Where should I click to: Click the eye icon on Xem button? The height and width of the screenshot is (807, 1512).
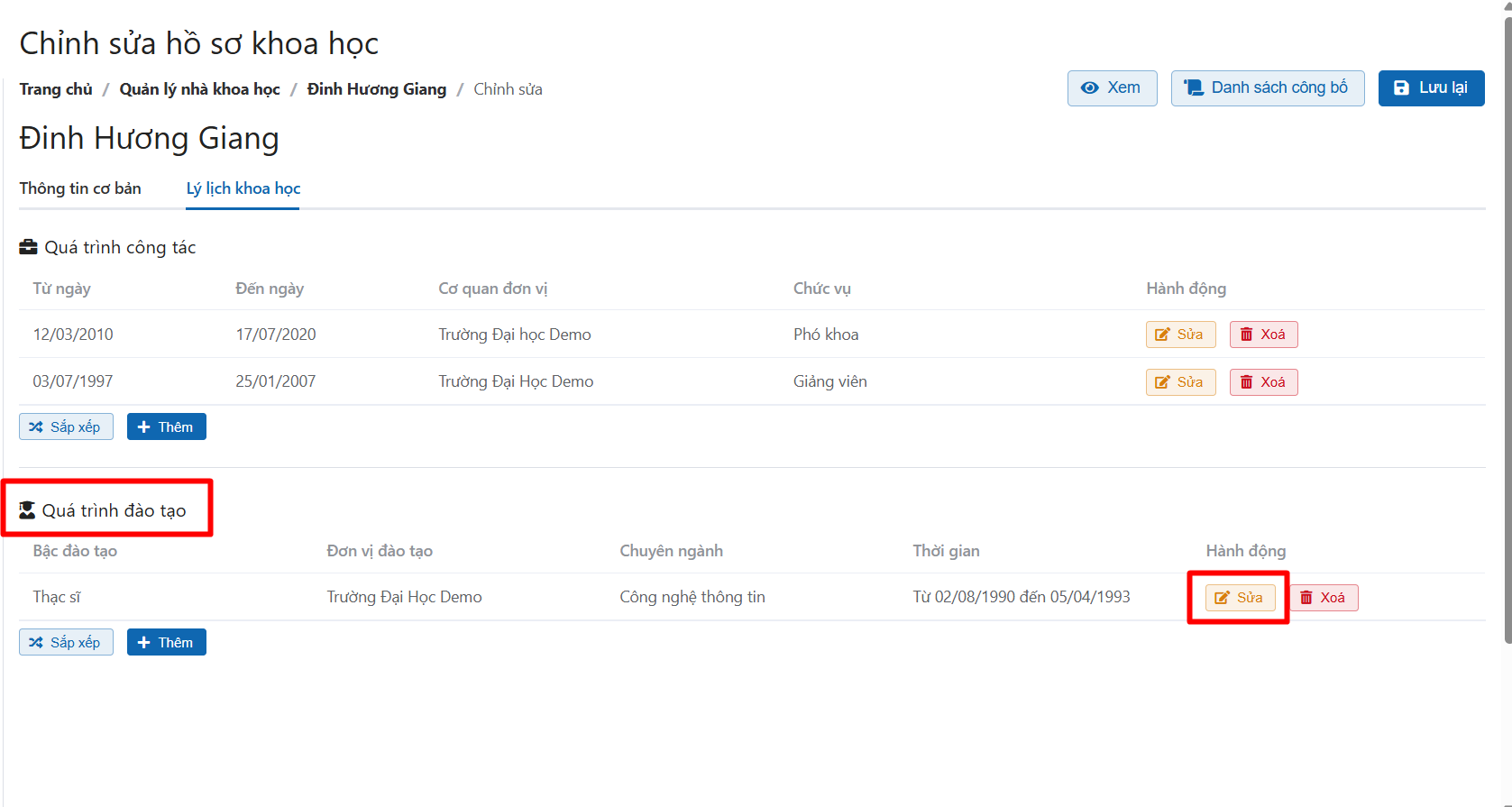(1090, 88)
